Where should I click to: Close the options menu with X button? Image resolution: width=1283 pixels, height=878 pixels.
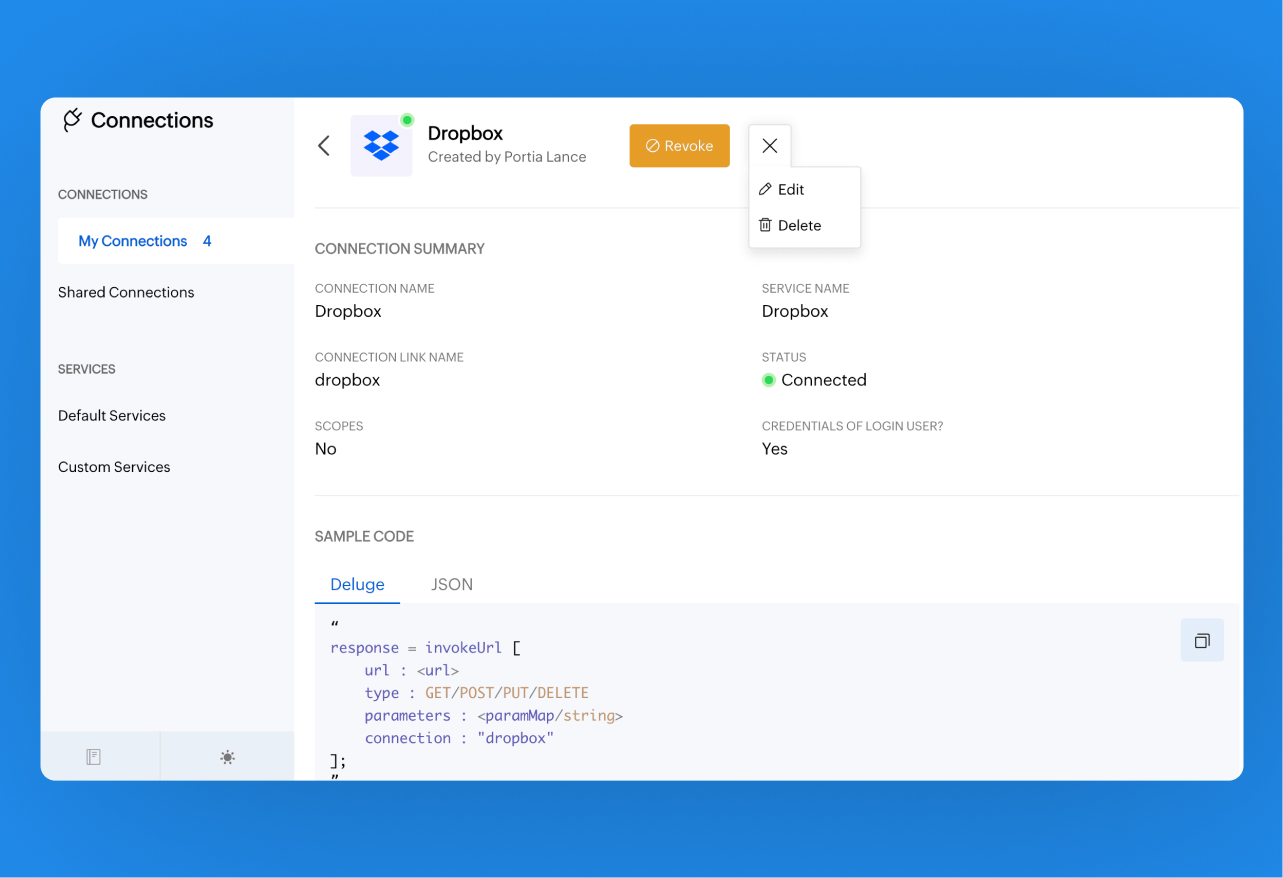coord(770,146)
